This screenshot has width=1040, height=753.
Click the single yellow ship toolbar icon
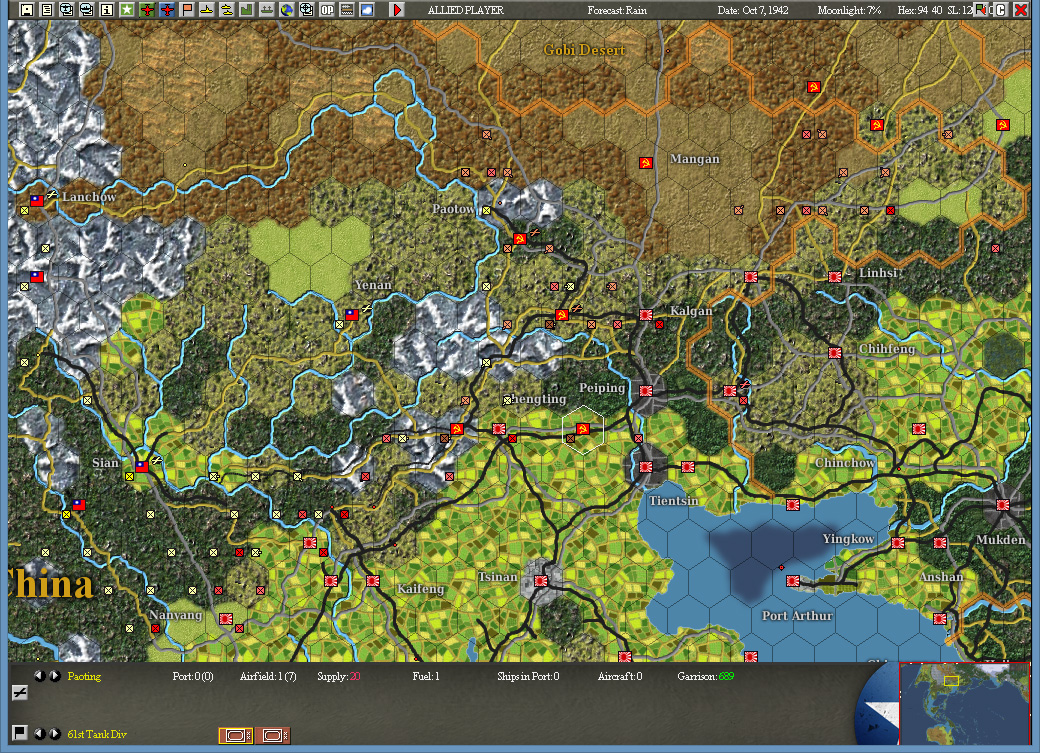point(206,10)
